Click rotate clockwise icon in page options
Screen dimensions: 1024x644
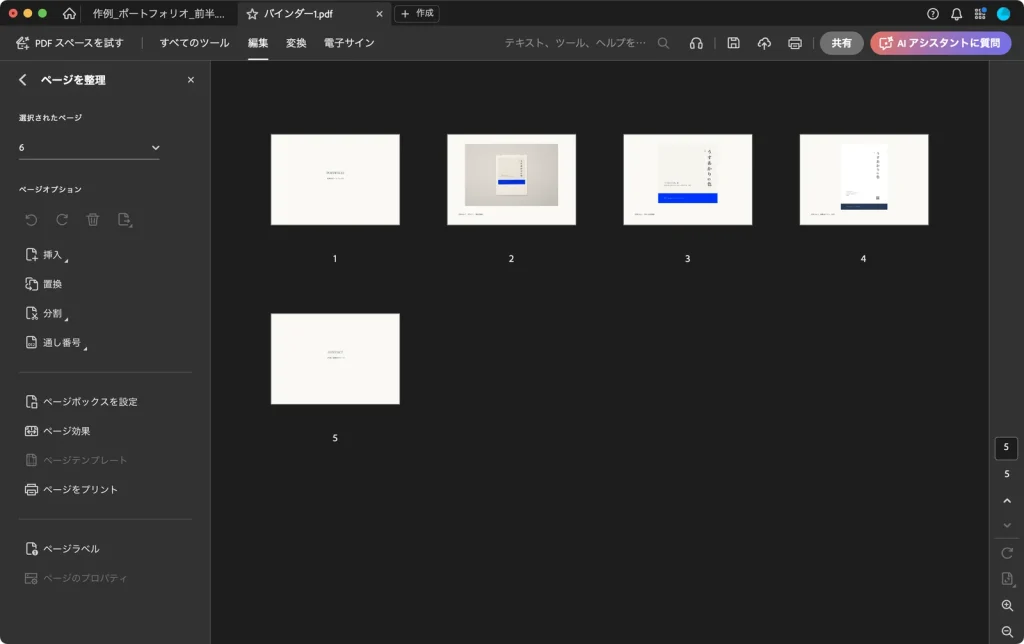coord(62,219)
